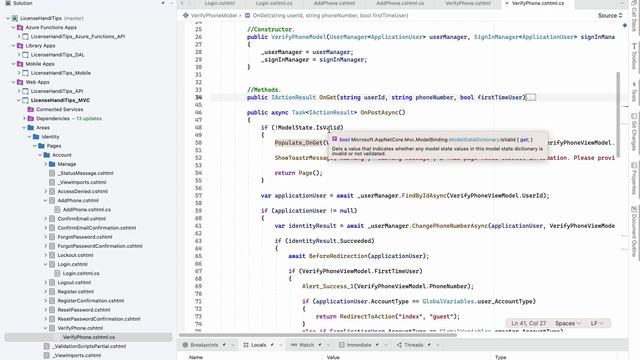Expand the Dependencies node
Image resolution: width=640 pixels, height=360 pixels.
click(x=24, y=118)
